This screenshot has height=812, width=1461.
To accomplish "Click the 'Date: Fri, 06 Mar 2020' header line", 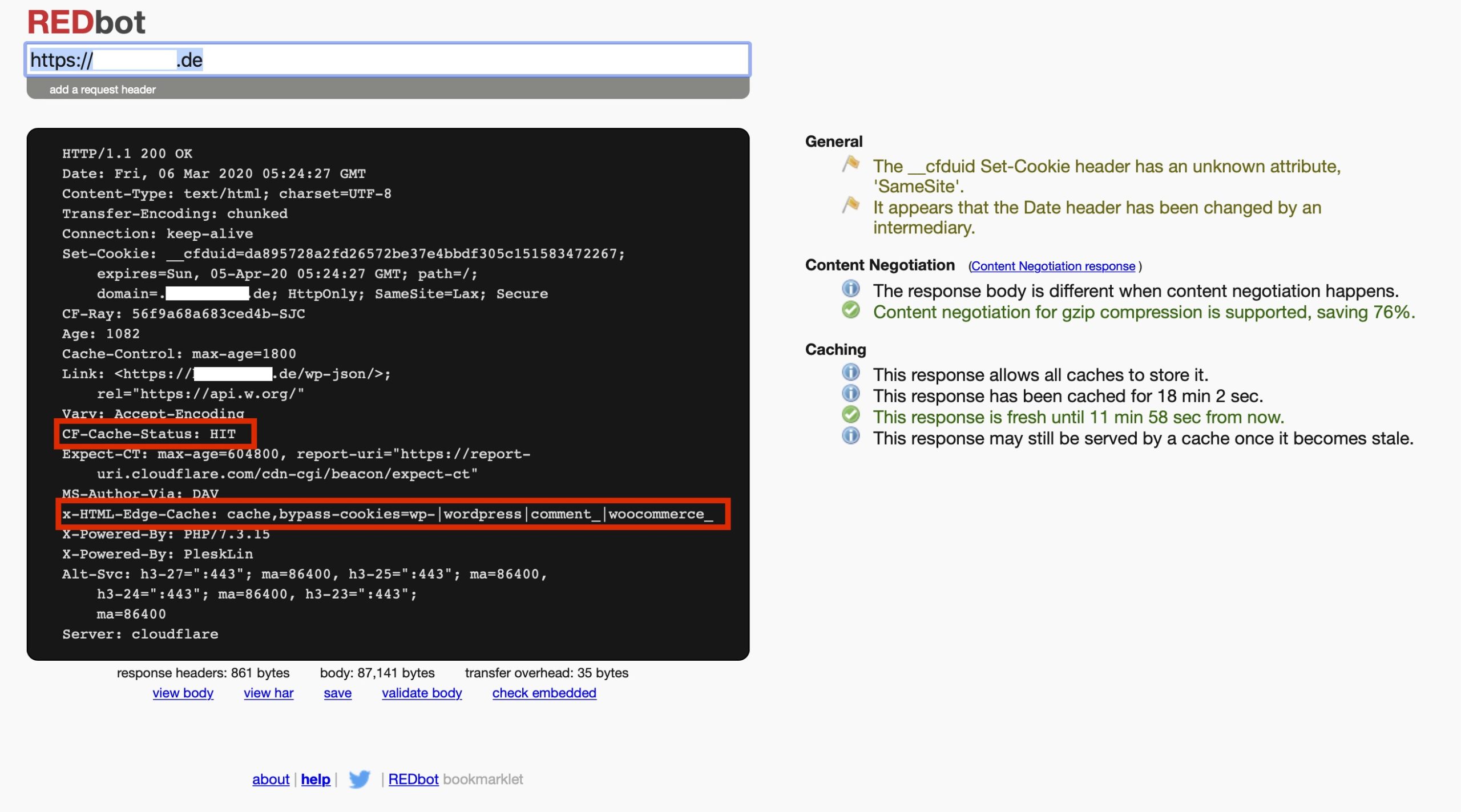I will tap(214, 173).
